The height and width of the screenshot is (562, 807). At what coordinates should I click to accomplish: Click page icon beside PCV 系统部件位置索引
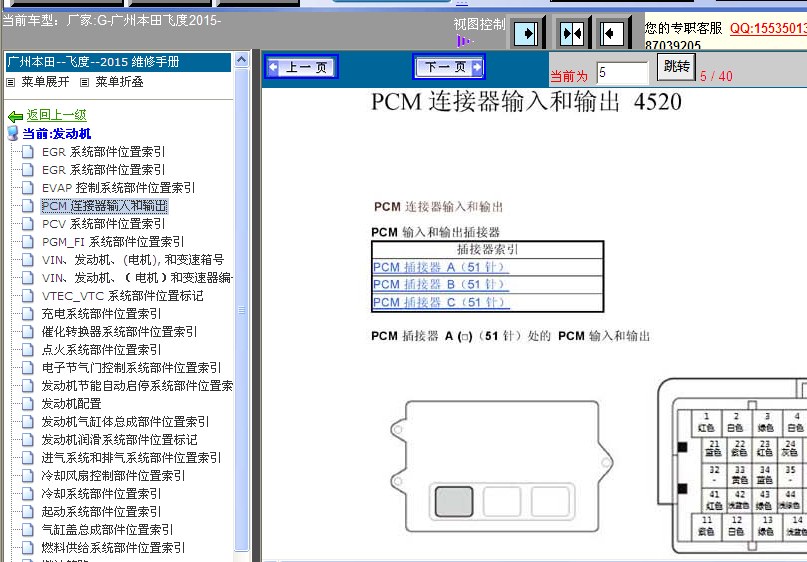[28, 224]
